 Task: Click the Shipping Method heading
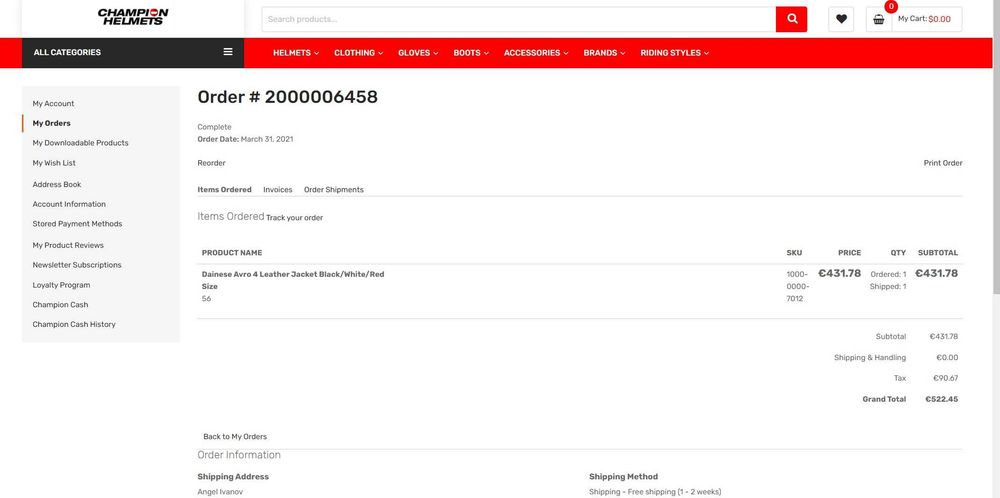pos(623,476)
